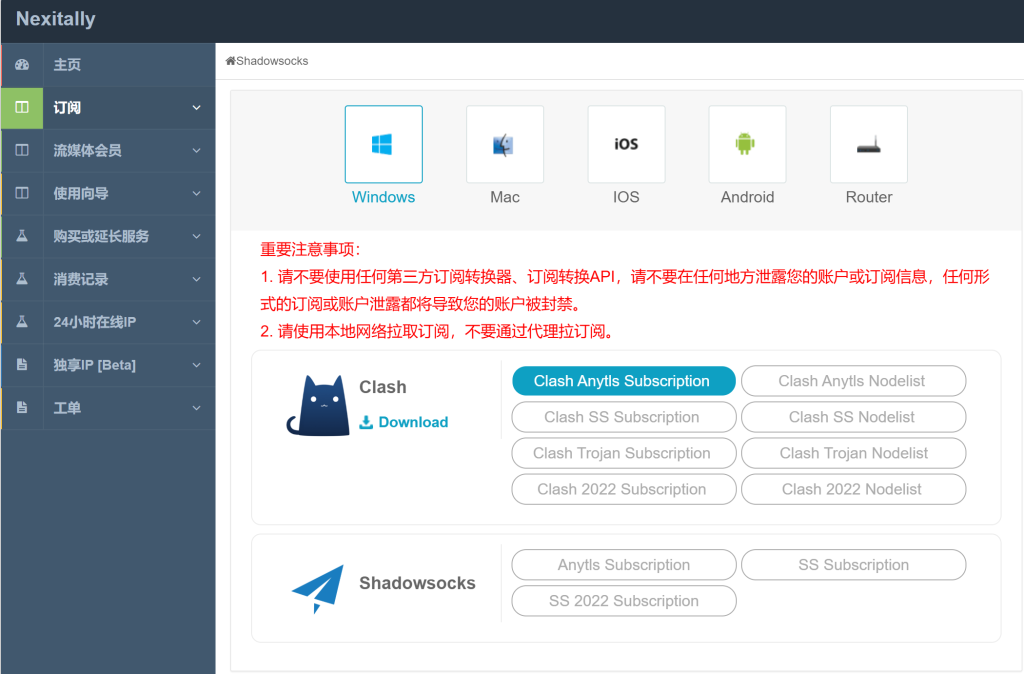This screenshot has width=1024, height=674.
Task: Click the Nexitally site title
Action: pyautogui.click(x=56, y=19)
